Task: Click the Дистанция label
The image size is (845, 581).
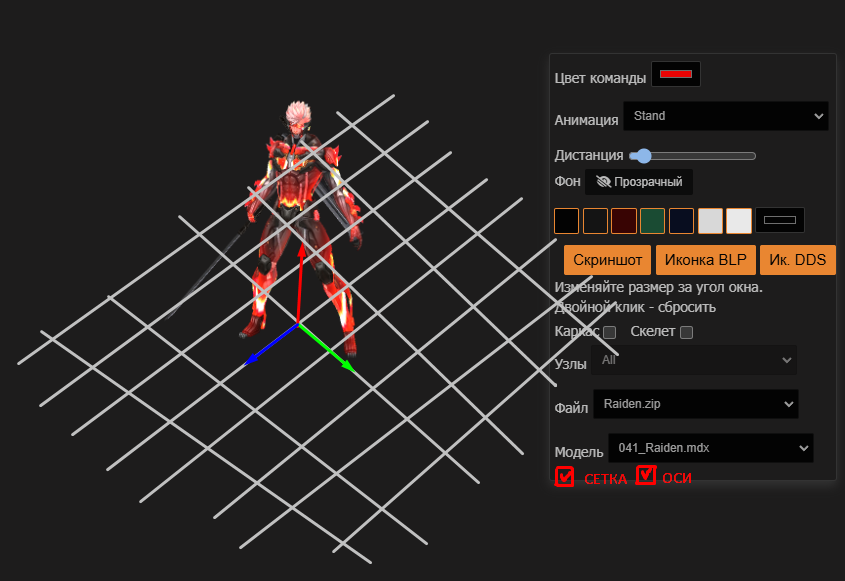Action: [588, 155]
